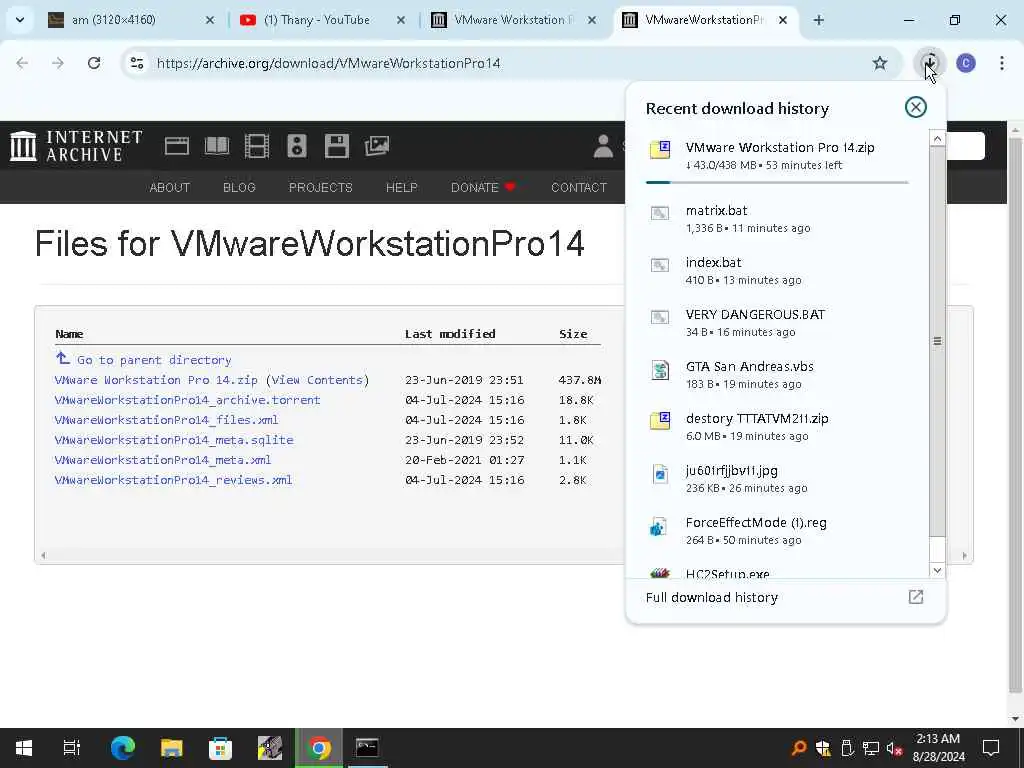Open index.bat from download history
Screen dimensions: 1024x768
777,271
